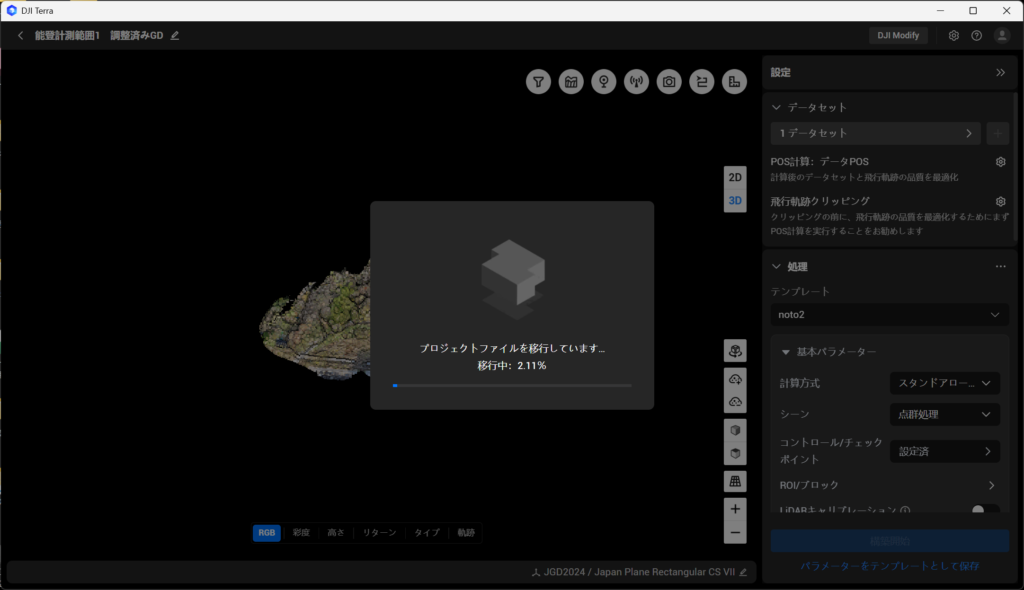
Task: Open 飛行軌跡クリッピング gear settings
Action: pos(1000,201)
